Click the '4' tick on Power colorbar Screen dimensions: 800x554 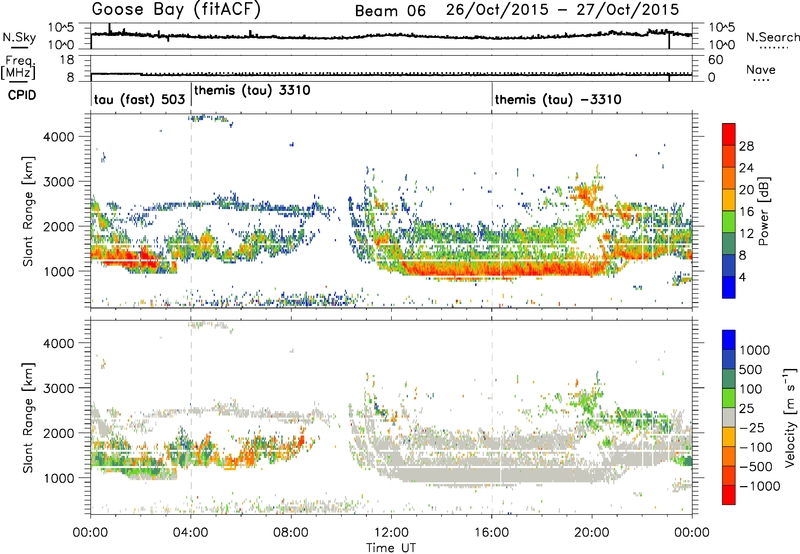tap(743, 278)
